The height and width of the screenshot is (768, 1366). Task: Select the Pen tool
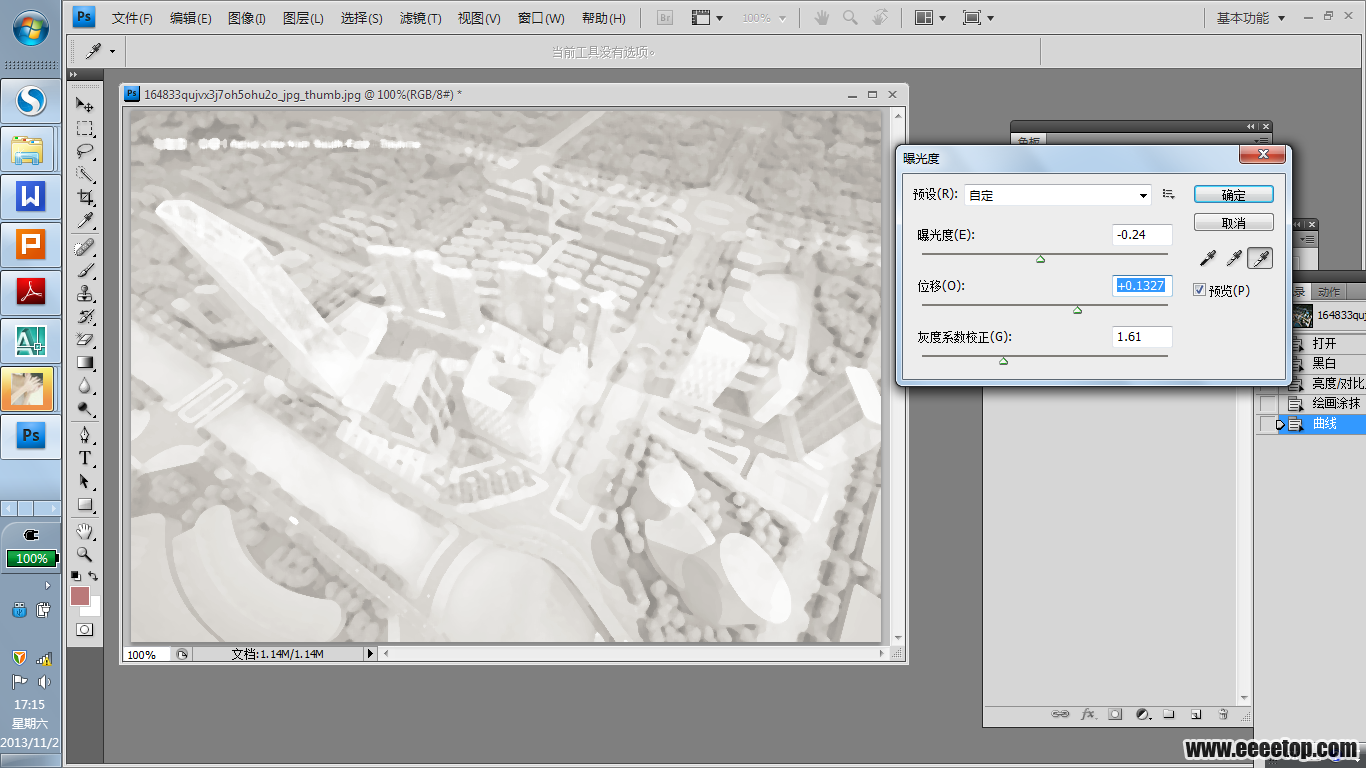click(x=85, y=435)
